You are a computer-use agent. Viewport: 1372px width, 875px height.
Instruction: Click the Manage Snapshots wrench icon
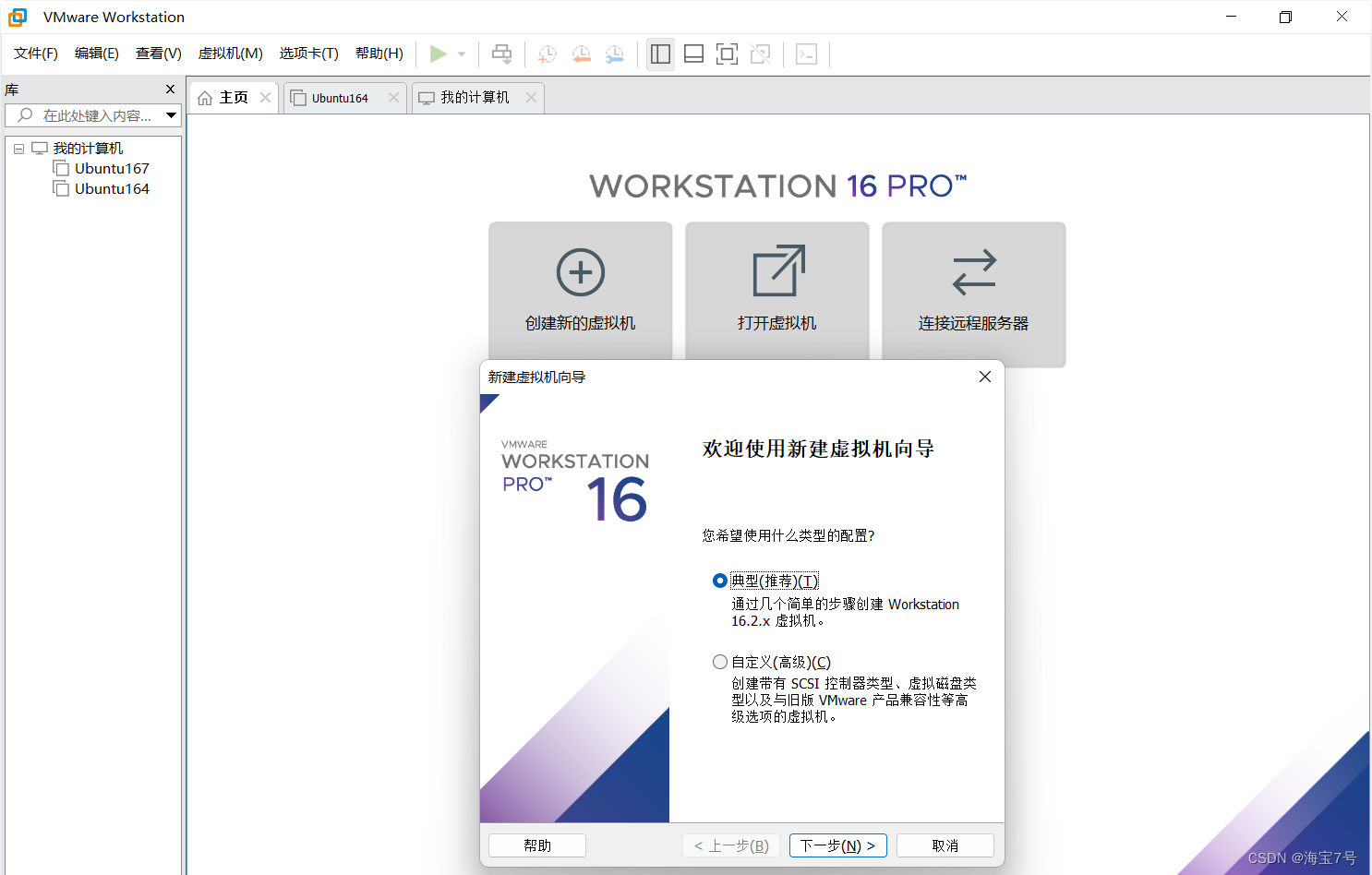pos(614,54)
